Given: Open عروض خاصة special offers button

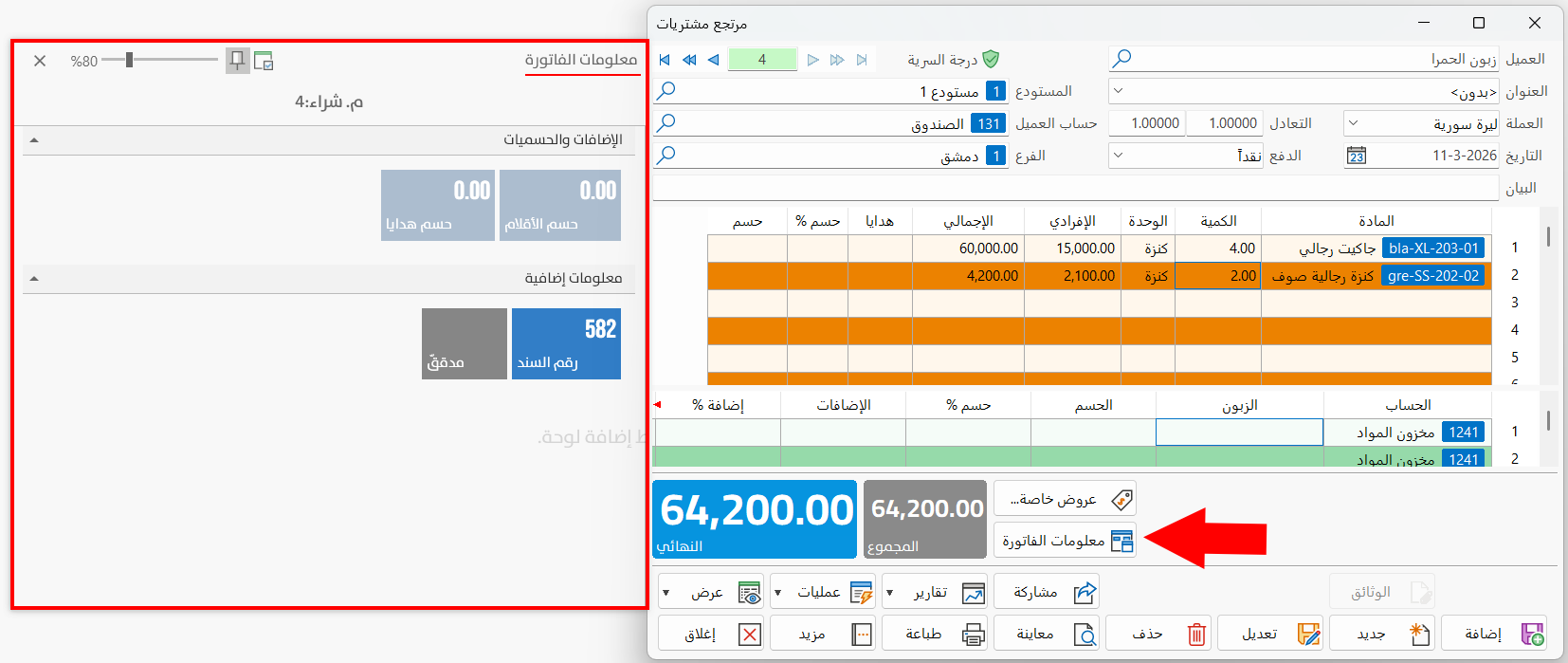Looking at the screenshot, I should pyautogui.click(x=1065, y=499).
